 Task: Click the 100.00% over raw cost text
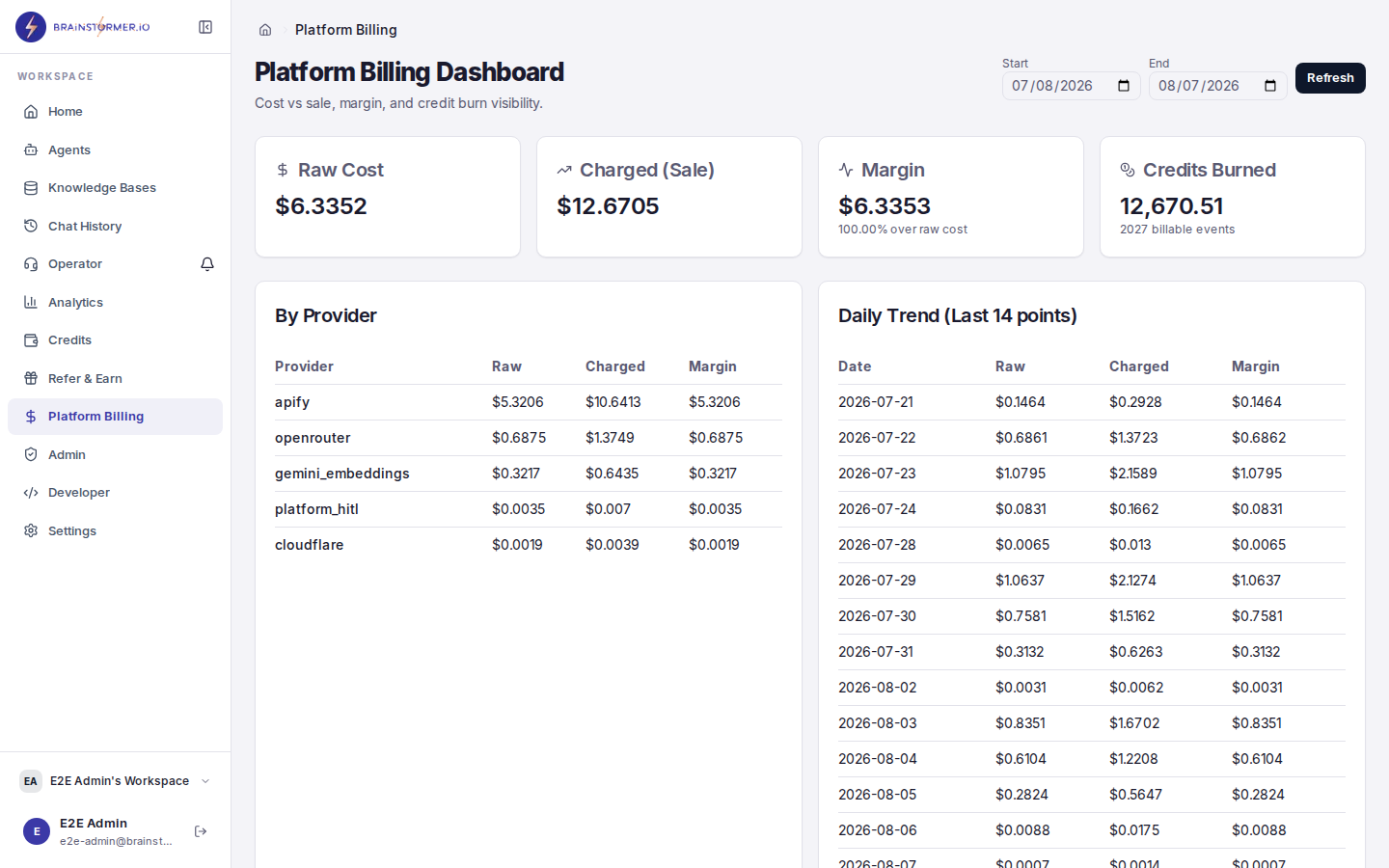[x=903, y=230]
